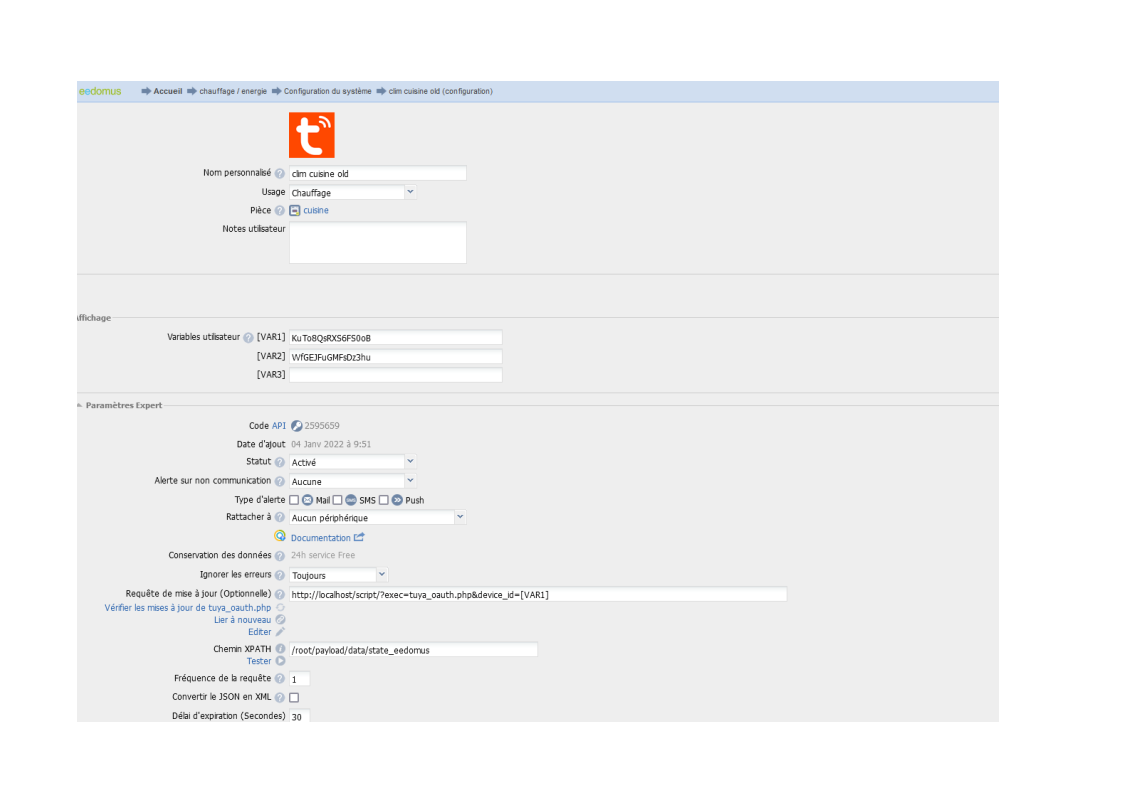Click help icon next to Nom personnalisé
The image size is (1122, 793).
280,173
